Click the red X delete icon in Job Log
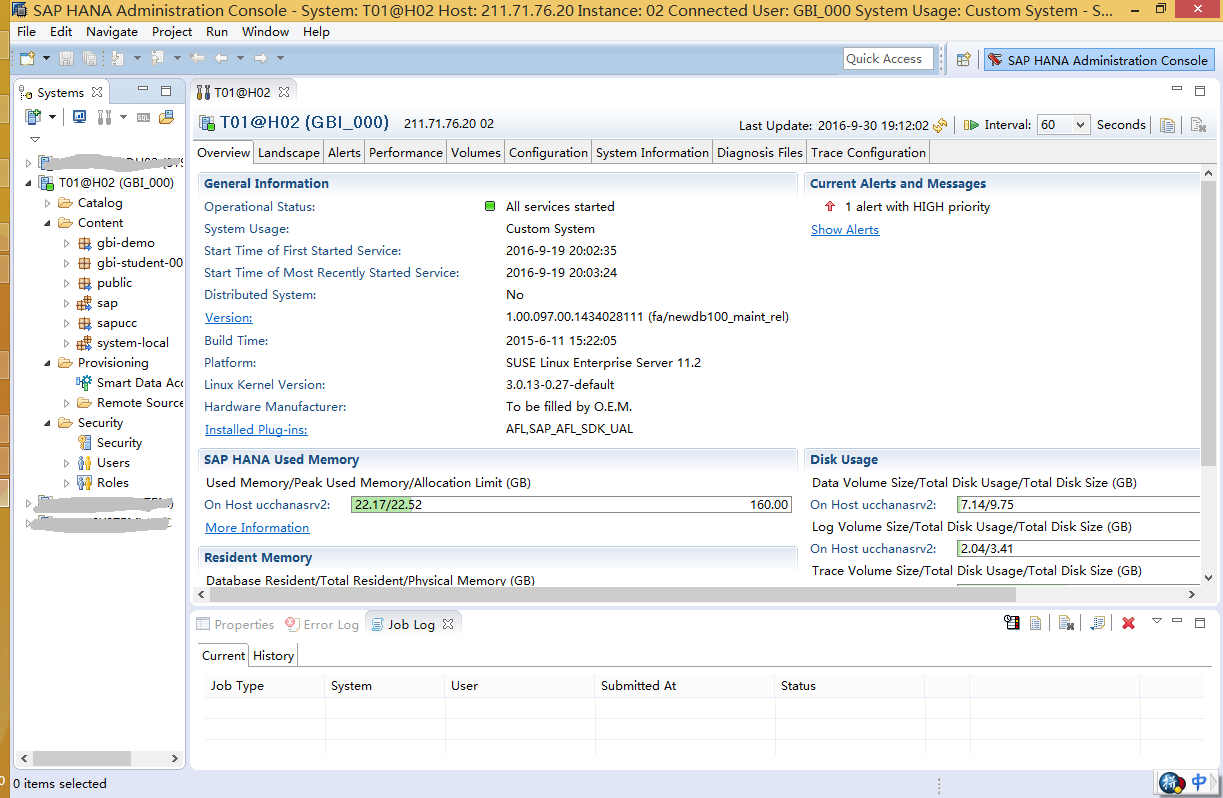 [1128, 623]
